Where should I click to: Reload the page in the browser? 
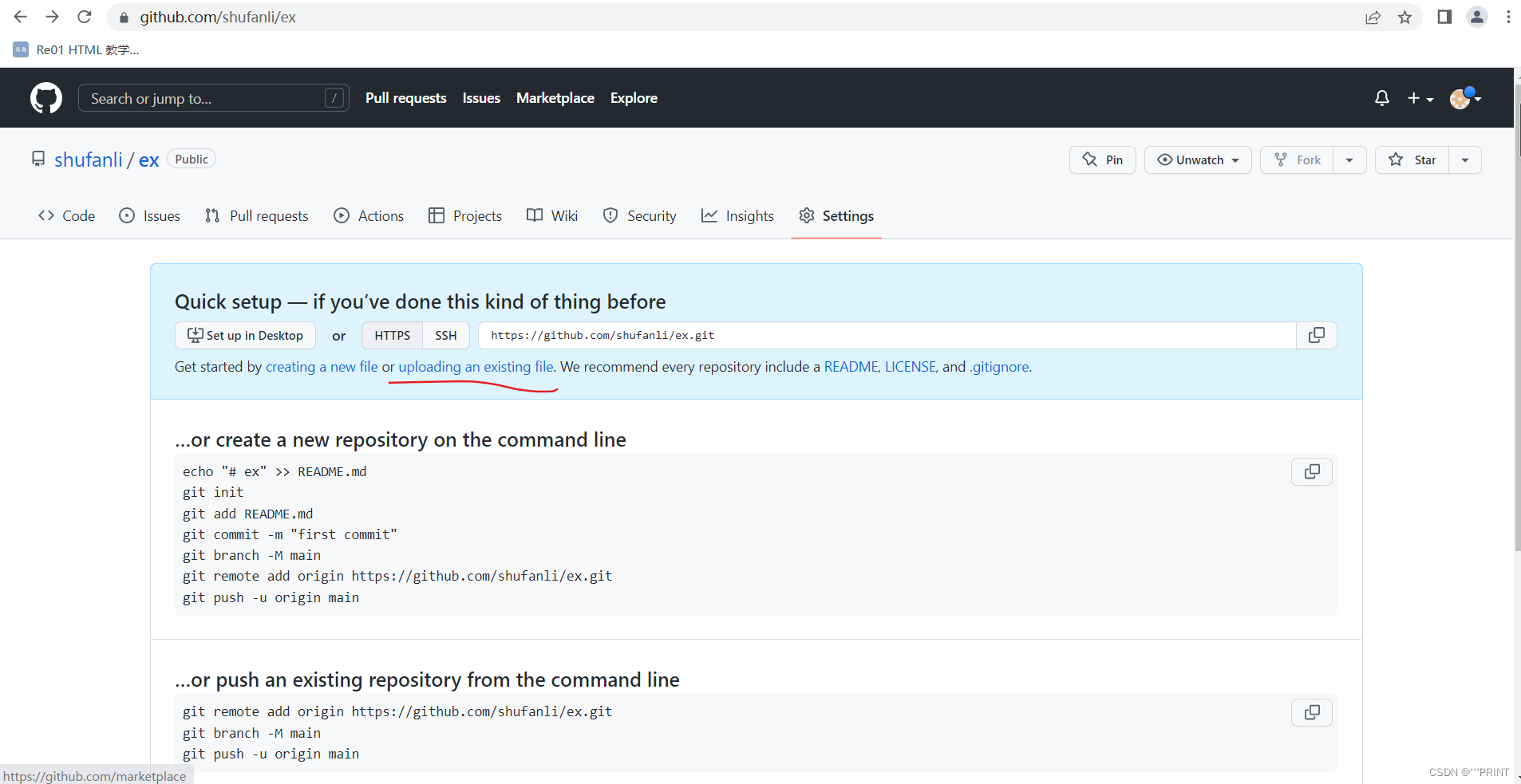[x=85, y=17]
